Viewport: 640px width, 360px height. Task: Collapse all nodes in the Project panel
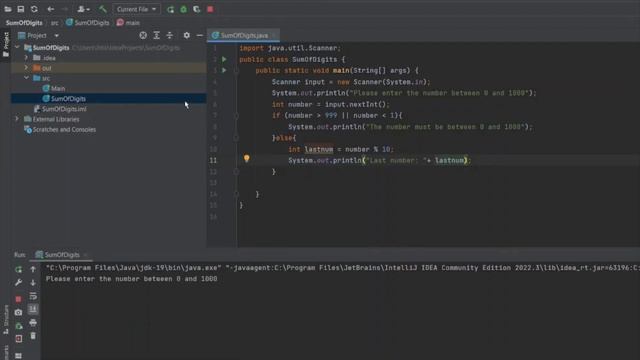click(169, 36)
